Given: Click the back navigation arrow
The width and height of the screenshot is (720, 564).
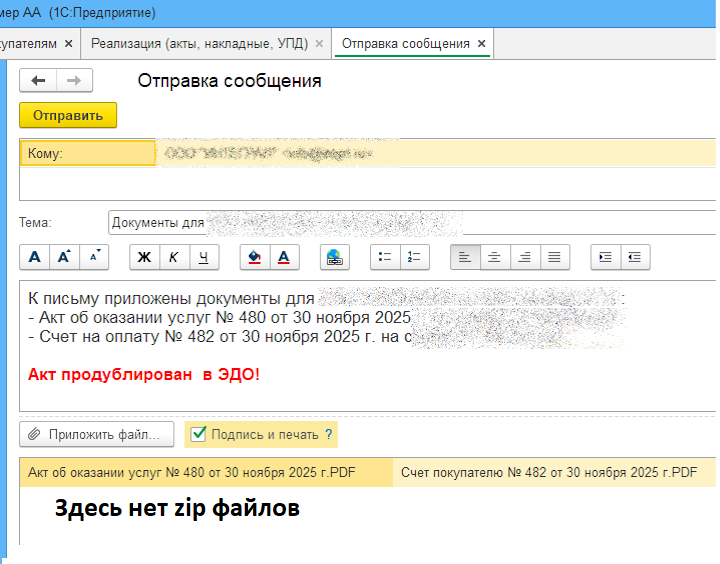Looking at the screenshot, I should pos(38,81).
